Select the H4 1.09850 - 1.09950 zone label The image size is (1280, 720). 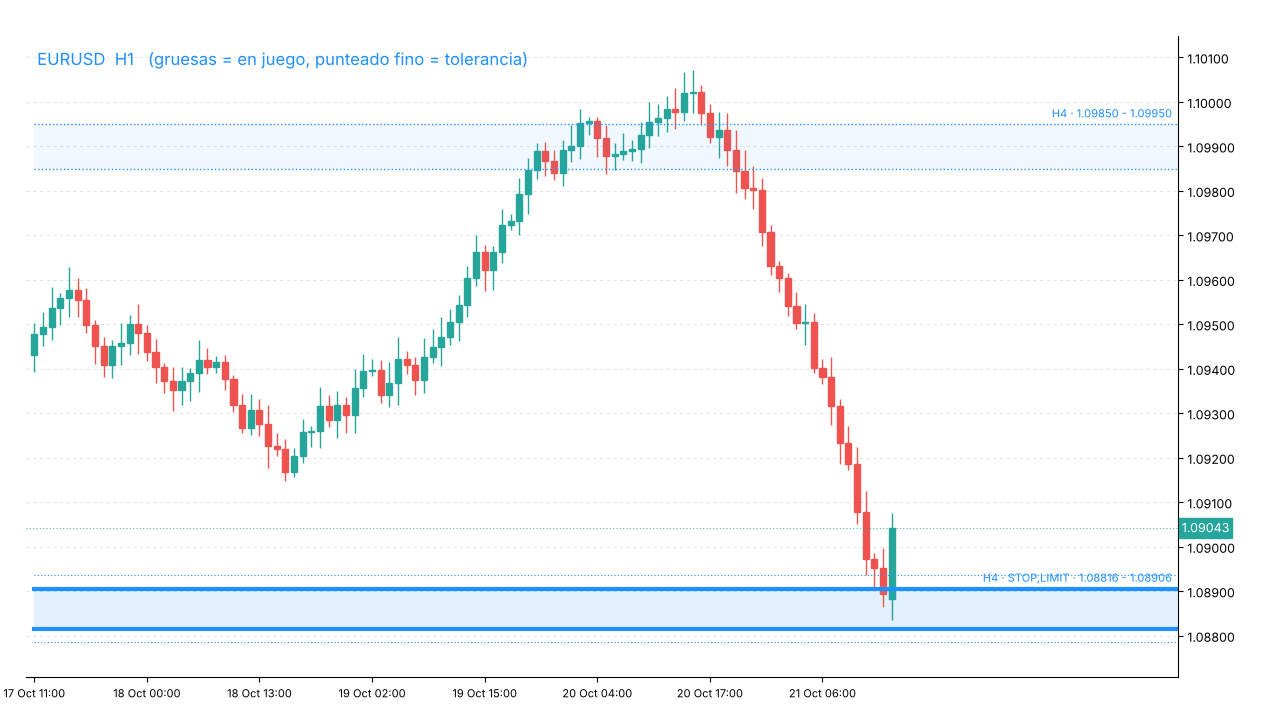(1111, 114)
